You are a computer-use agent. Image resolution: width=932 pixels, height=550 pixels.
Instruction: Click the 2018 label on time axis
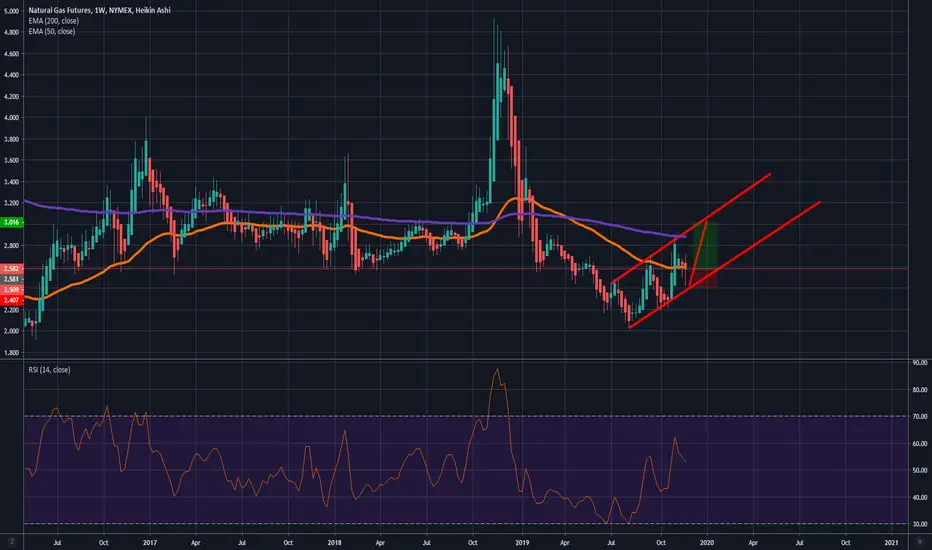click(x=335, y=542)
